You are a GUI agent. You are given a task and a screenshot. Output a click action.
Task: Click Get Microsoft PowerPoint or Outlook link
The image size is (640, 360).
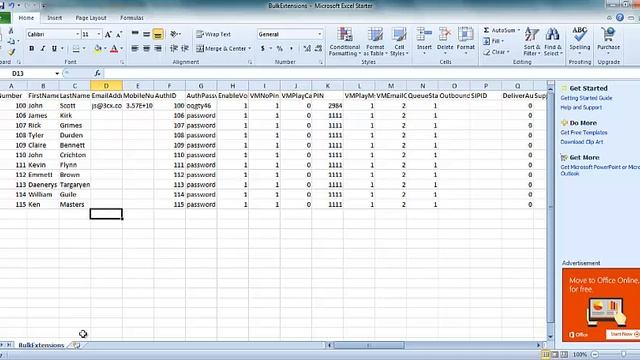[600, 170]
